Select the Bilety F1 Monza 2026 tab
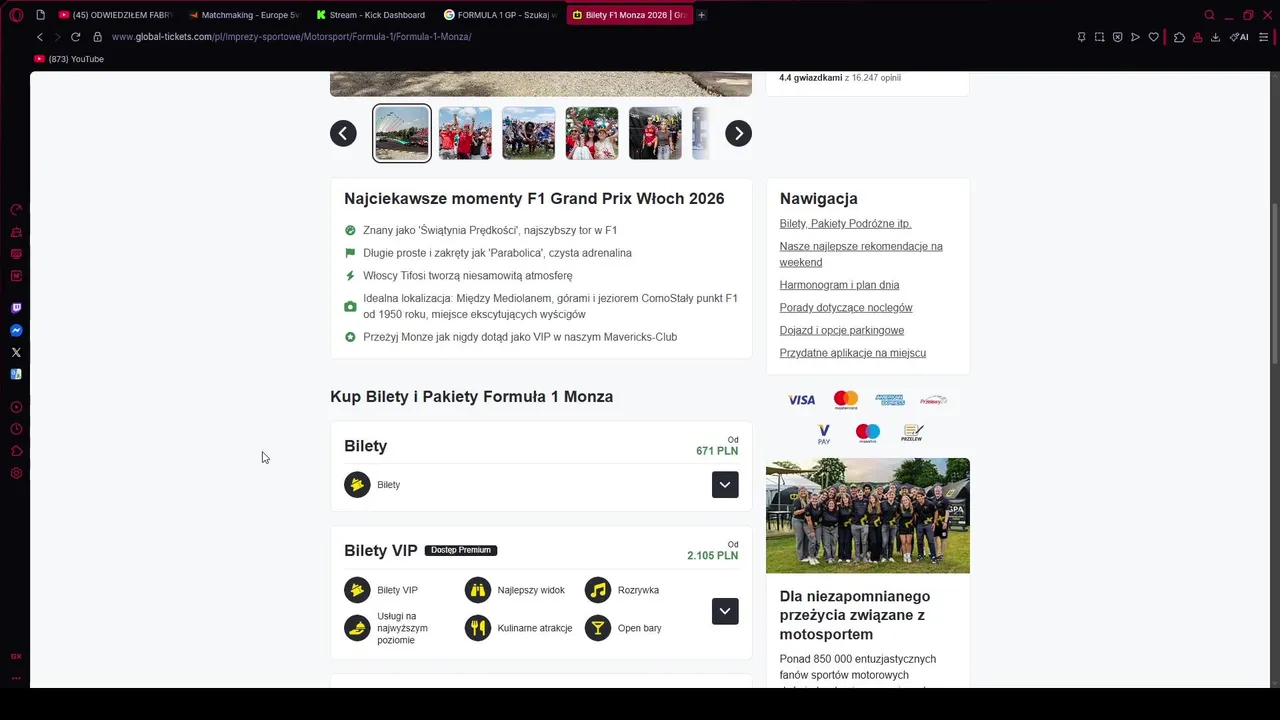The height and width of the screenshot is (720, 1280). (629, 15)
